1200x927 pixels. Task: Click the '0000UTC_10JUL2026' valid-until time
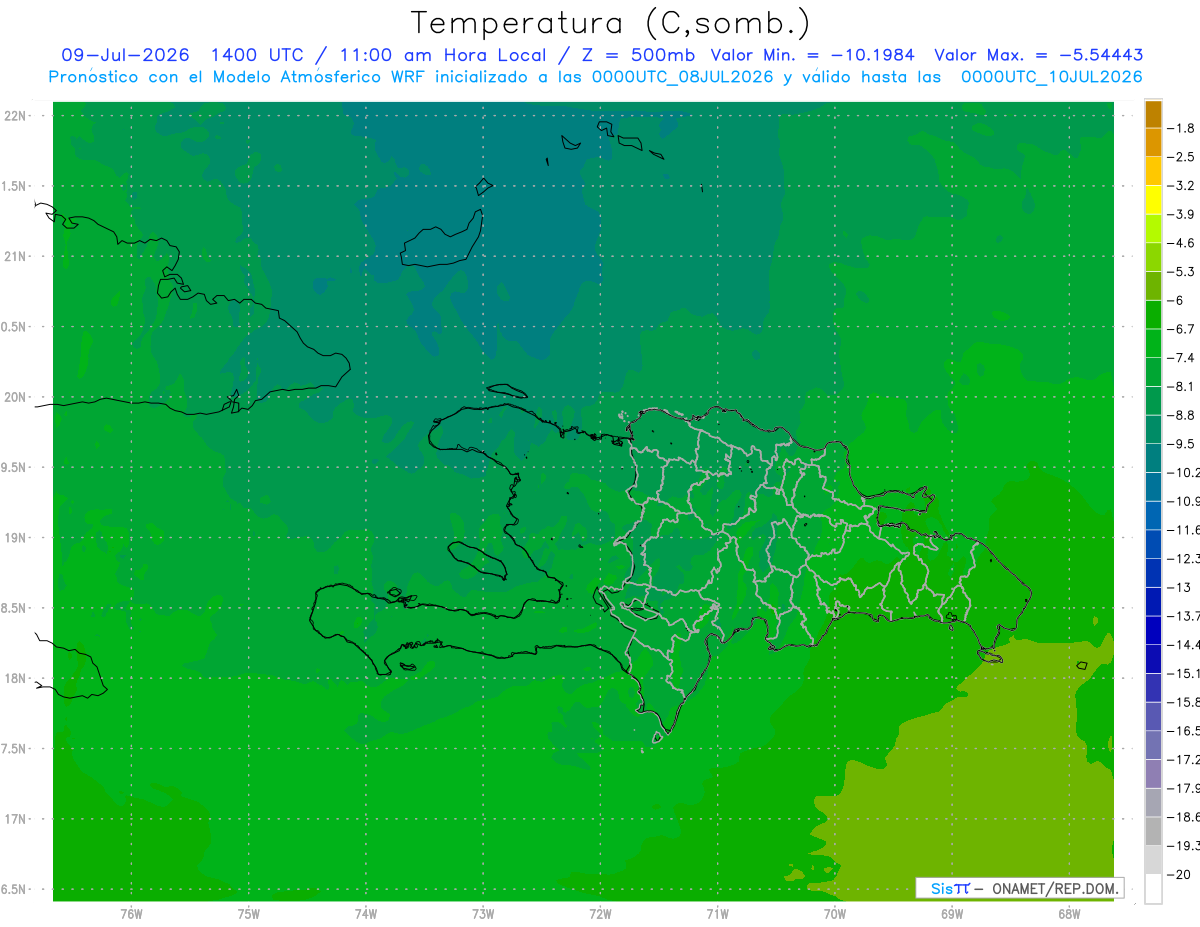[1052, 76]
